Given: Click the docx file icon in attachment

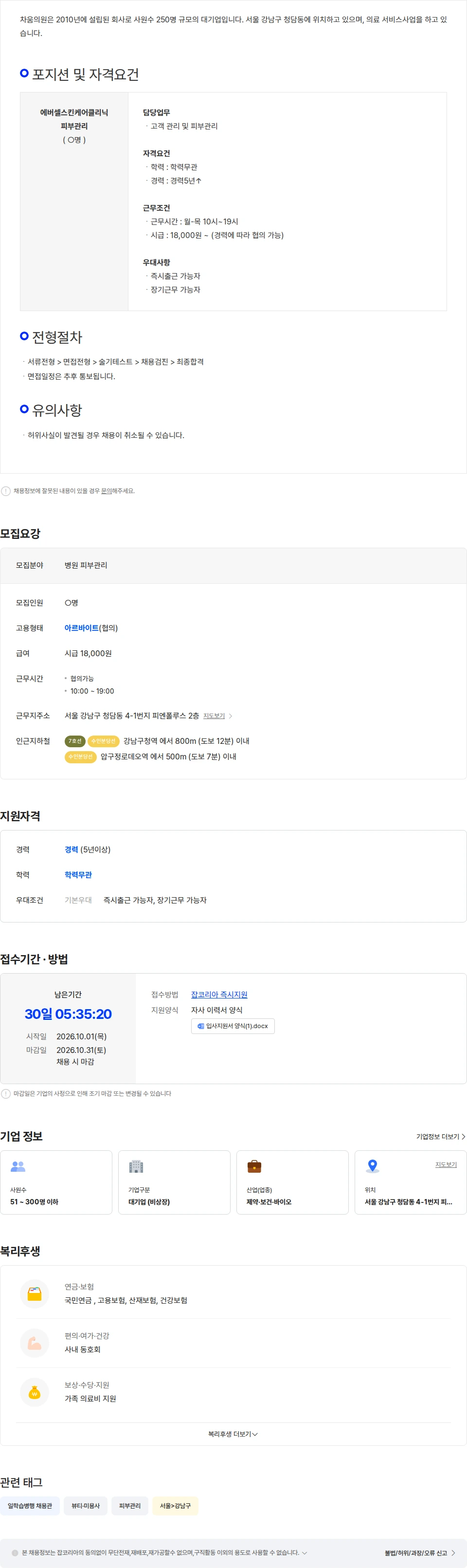Looking at the screenshot, I should click(x=200, y=1026).
